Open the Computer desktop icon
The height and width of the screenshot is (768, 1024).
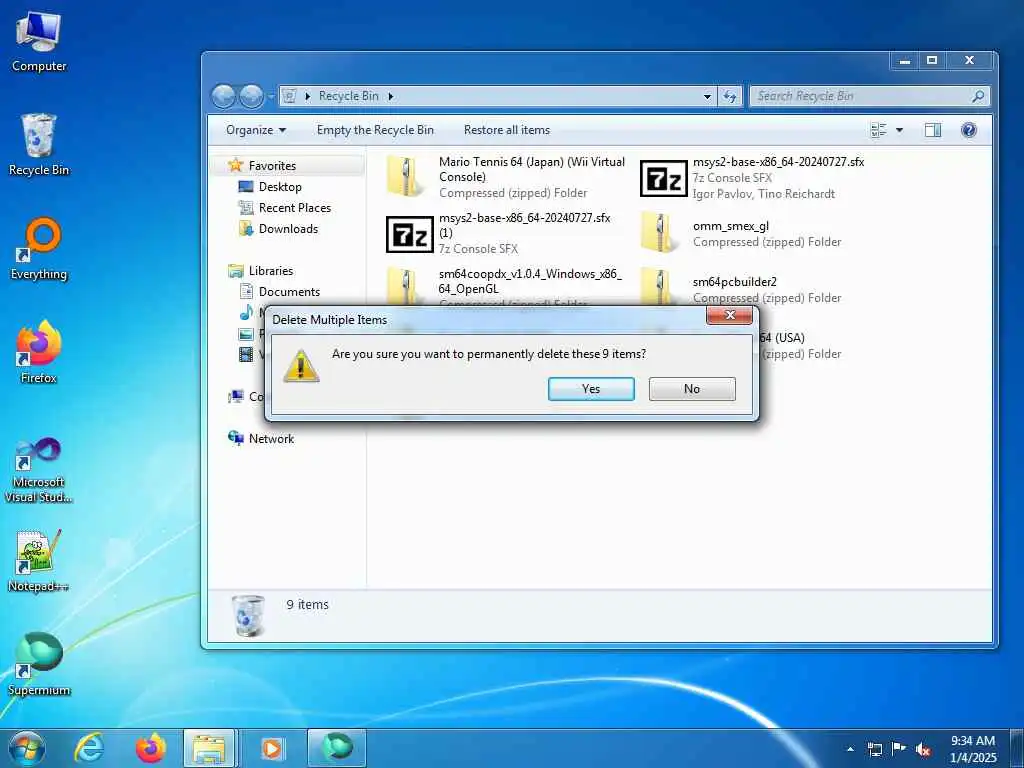(39, 40)
